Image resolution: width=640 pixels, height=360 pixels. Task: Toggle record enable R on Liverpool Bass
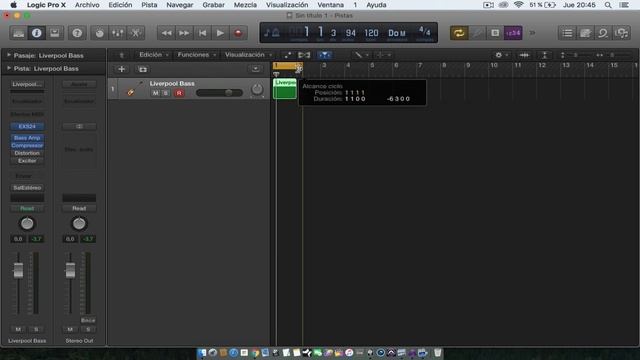(179, 93)
